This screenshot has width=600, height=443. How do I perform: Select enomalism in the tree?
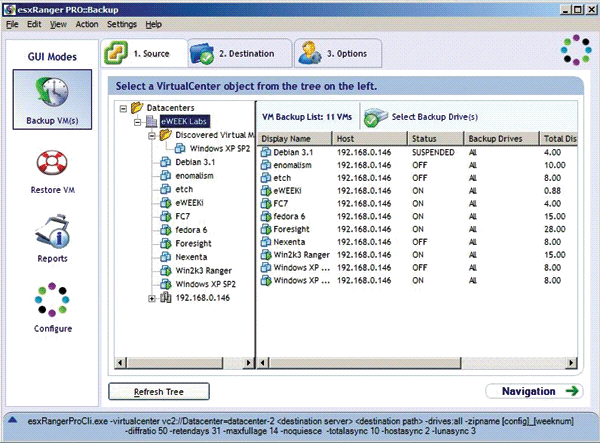click(x=194, y=176)
